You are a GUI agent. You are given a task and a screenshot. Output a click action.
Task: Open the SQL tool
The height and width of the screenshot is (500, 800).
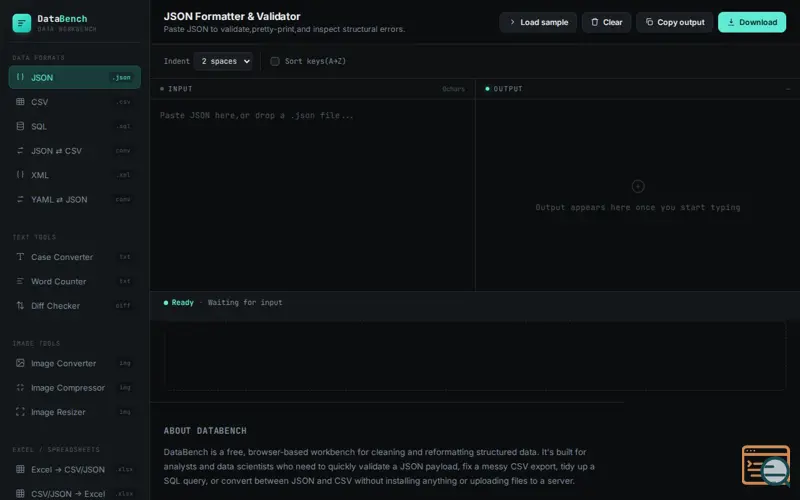click(74, 126)
